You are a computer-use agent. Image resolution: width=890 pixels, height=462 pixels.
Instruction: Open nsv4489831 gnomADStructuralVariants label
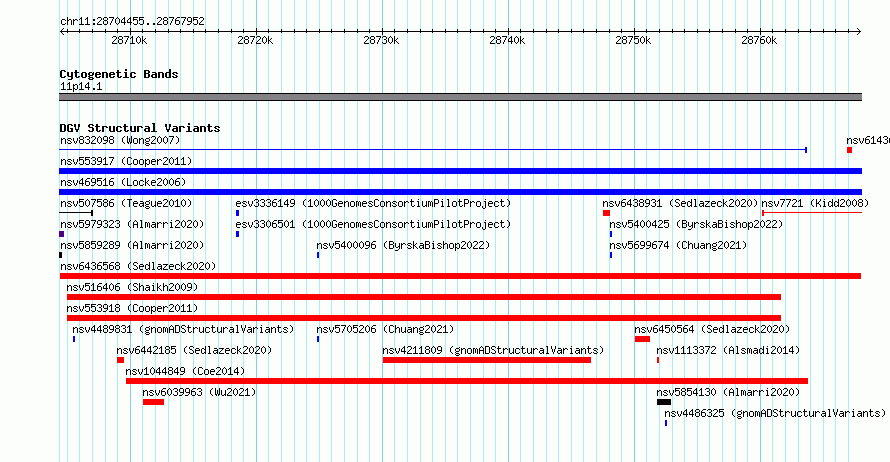tap(183, 329)
